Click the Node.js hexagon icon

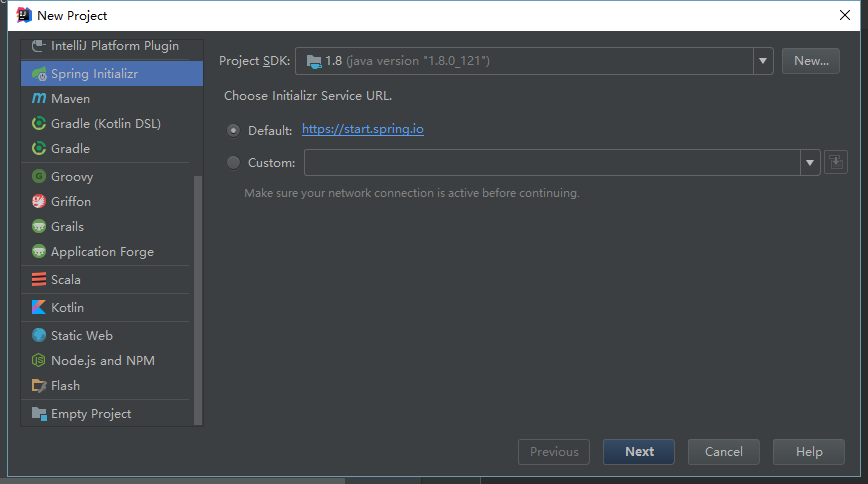pos(39,361)
